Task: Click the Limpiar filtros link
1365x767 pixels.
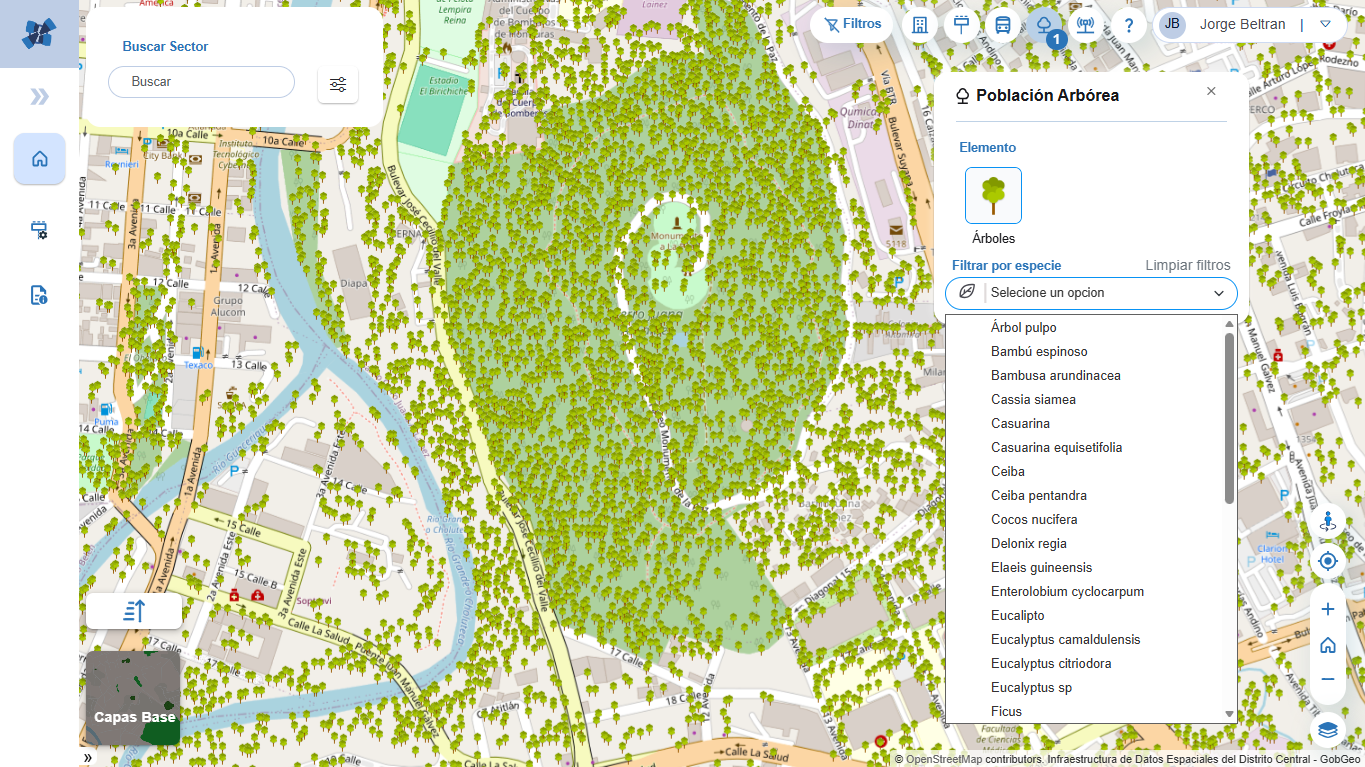Action: 1187,265
